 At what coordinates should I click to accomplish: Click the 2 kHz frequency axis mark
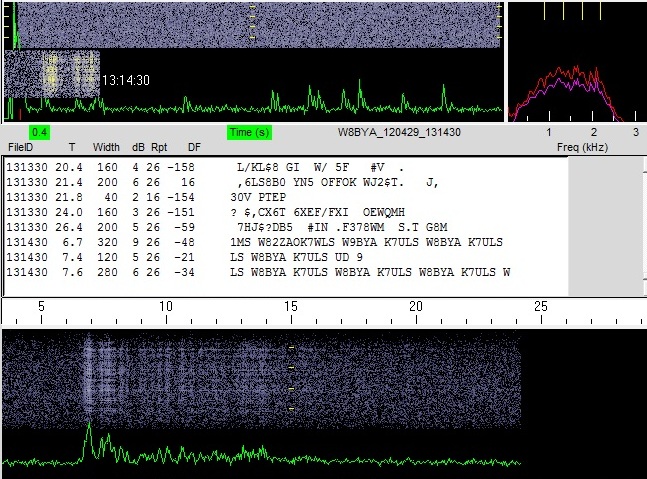(593, 132)
